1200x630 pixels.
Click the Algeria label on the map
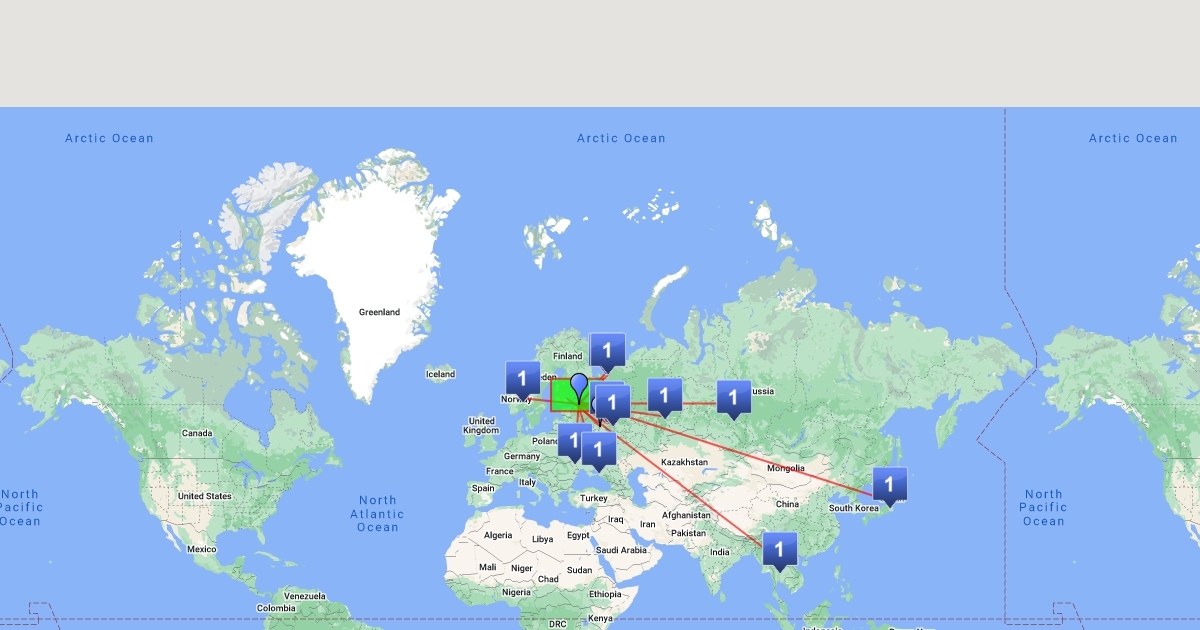498,536
